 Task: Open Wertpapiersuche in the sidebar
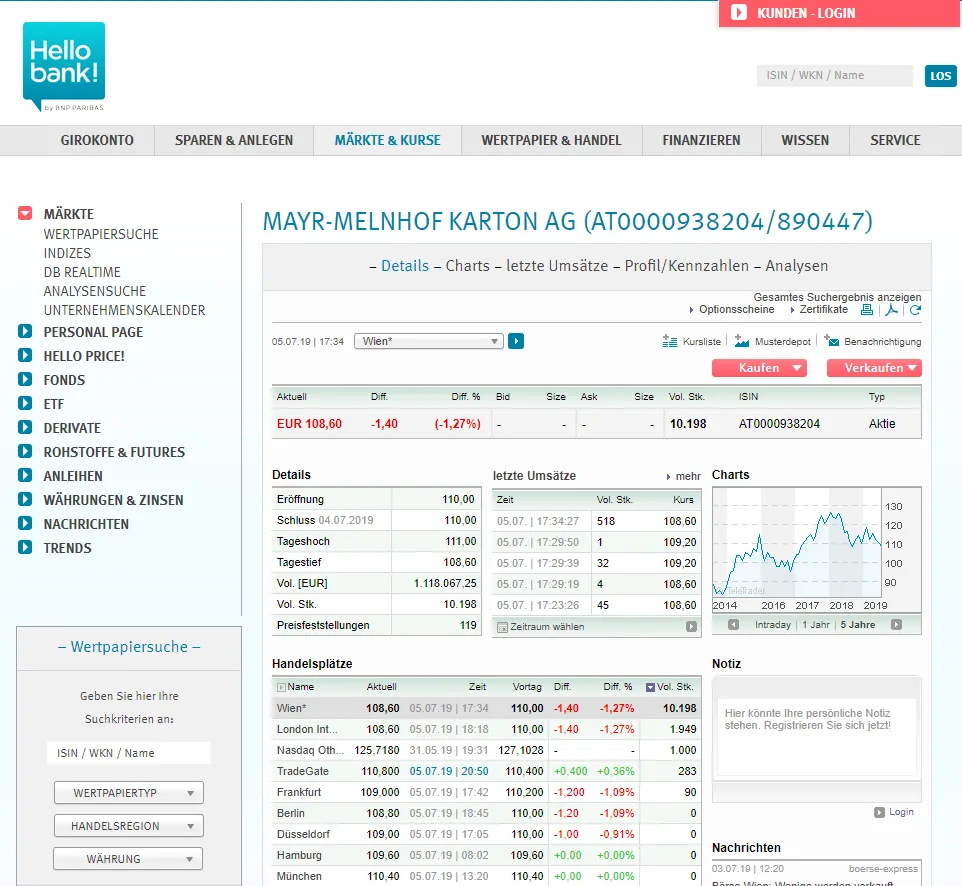(101, 234)
